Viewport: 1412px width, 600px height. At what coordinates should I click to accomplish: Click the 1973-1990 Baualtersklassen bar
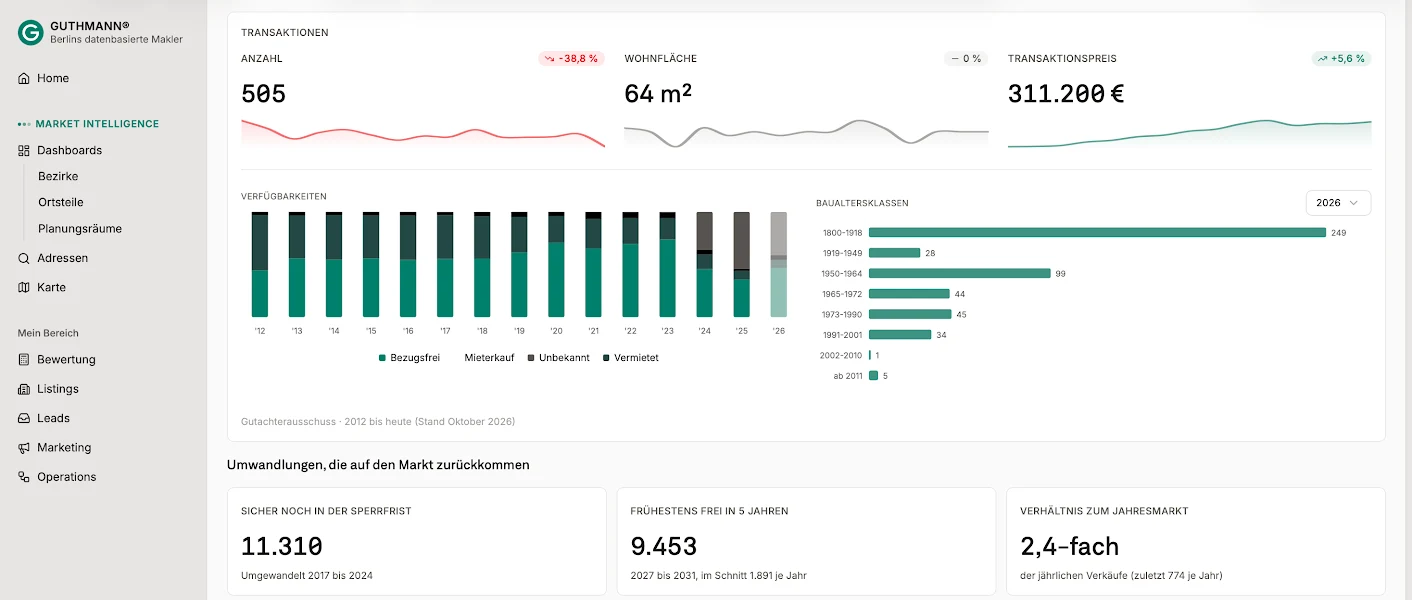[910, 314]
